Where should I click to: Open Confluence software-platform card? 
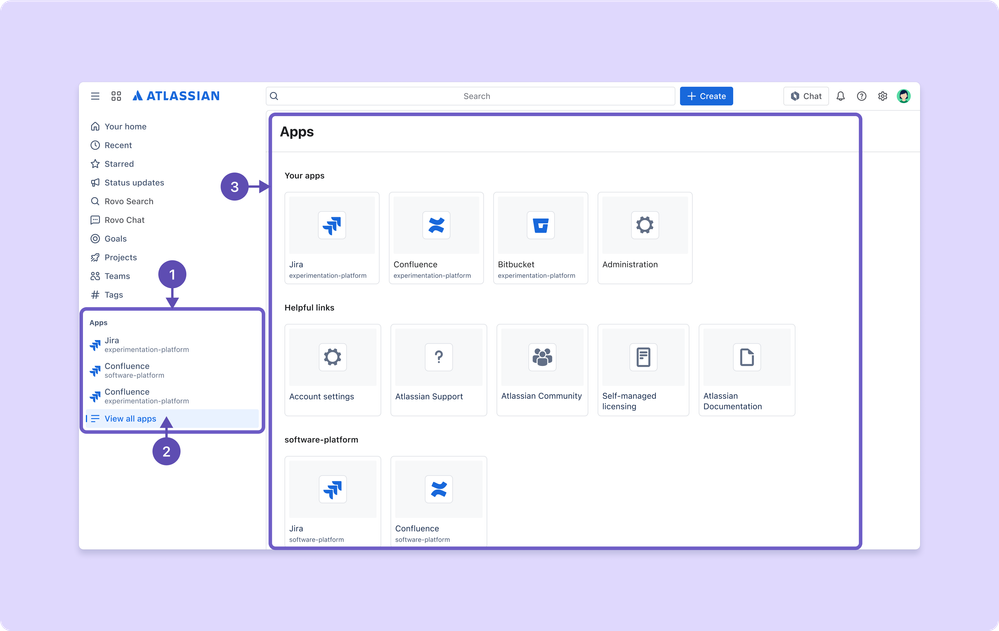pos(438,501)
